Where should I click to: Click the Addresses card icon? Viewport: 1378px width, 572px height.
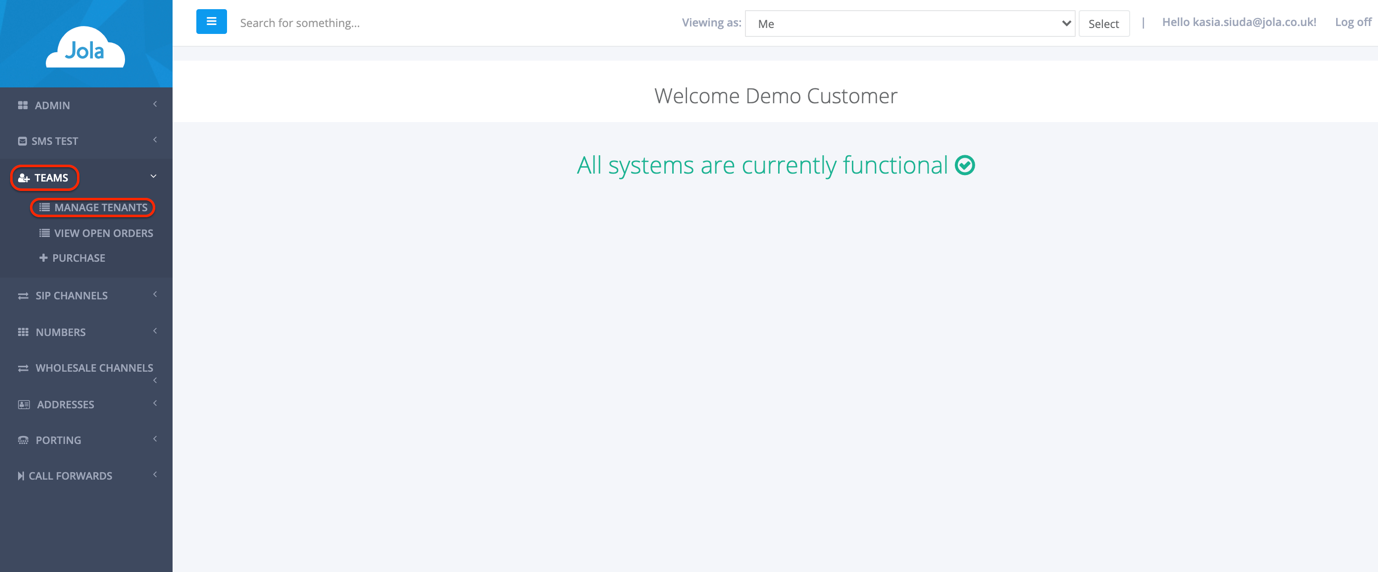pos(24,404)
